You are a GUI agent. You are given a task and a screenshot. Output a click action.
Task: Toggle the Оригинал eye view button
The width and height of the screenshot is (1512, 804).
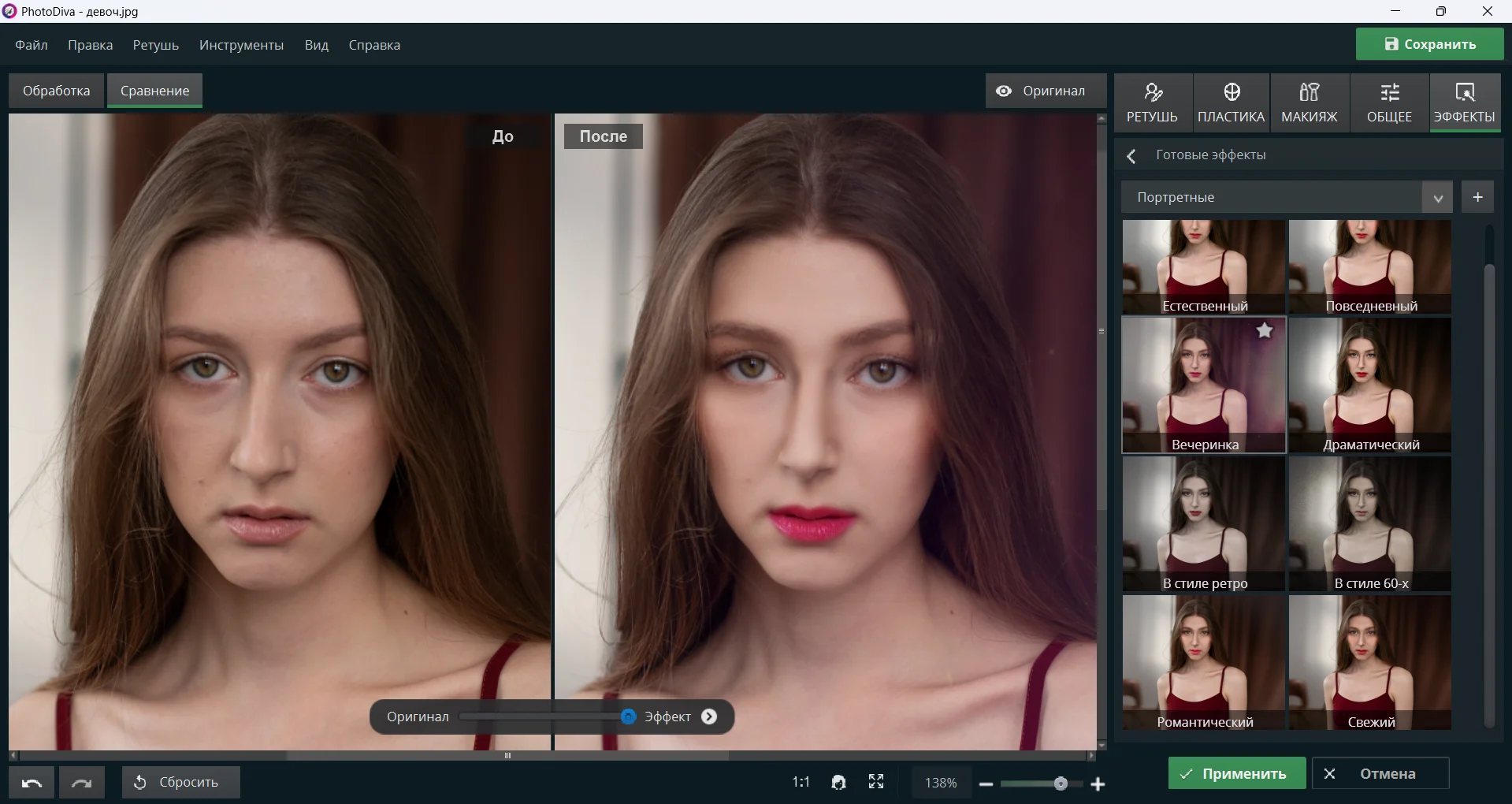[x=1046, y=91]
